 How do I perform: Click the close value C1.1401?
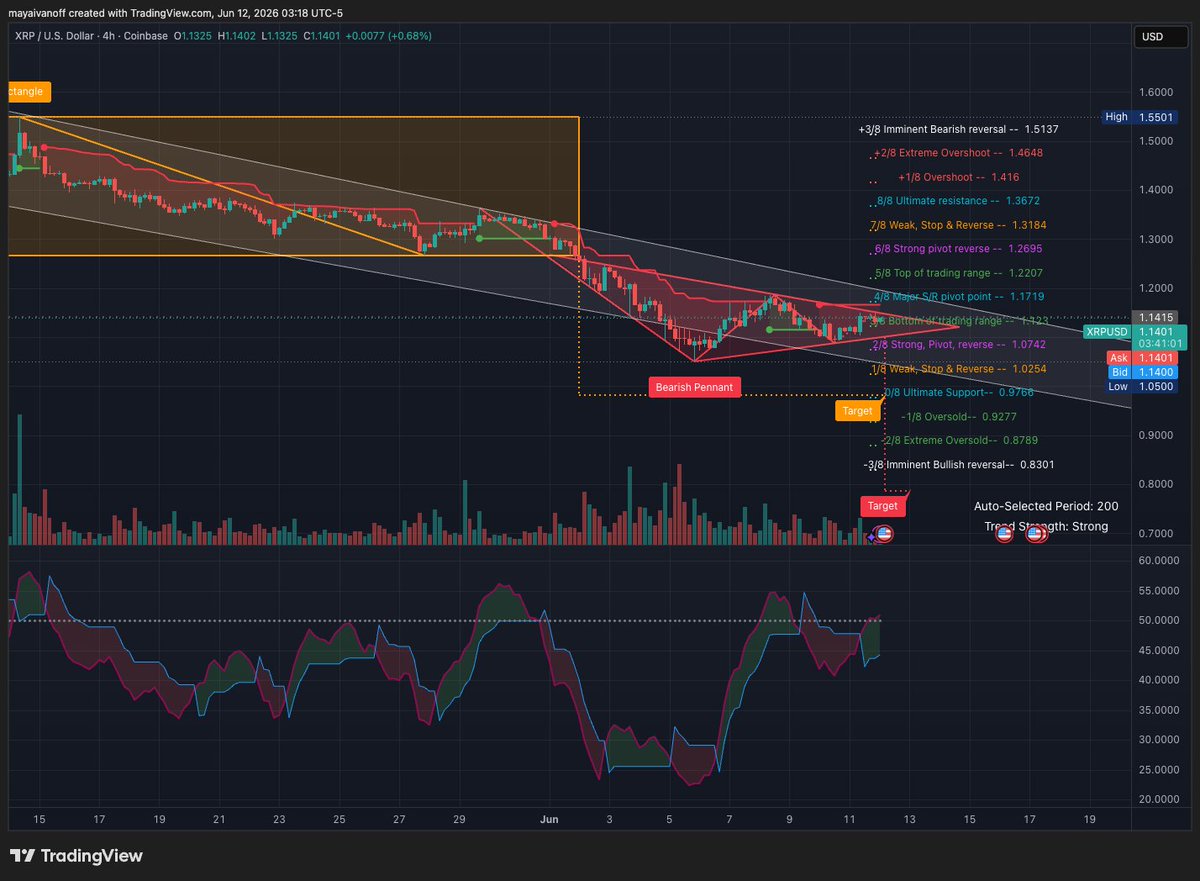pyautogui.click(x=320, y=35)
